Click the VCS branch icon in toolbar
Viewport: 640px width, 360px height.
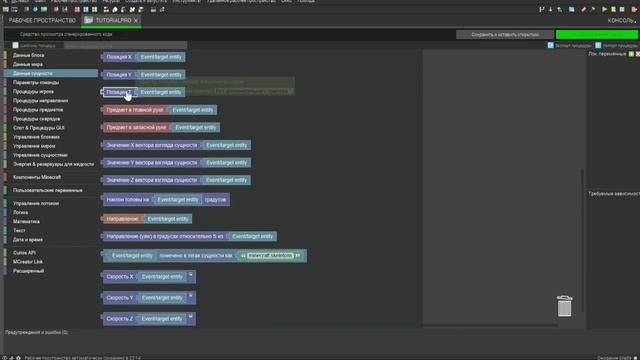pos(542,9)
